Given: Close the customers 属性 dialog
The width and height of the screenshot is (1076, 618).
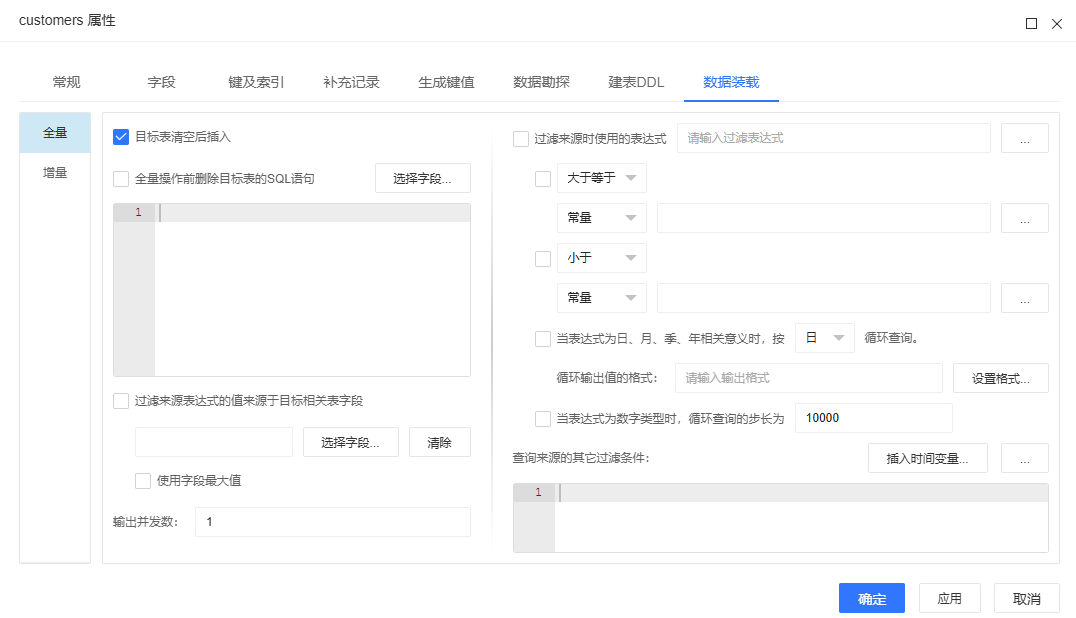Looking at the screenshot, I should (x=1057, y=23).
